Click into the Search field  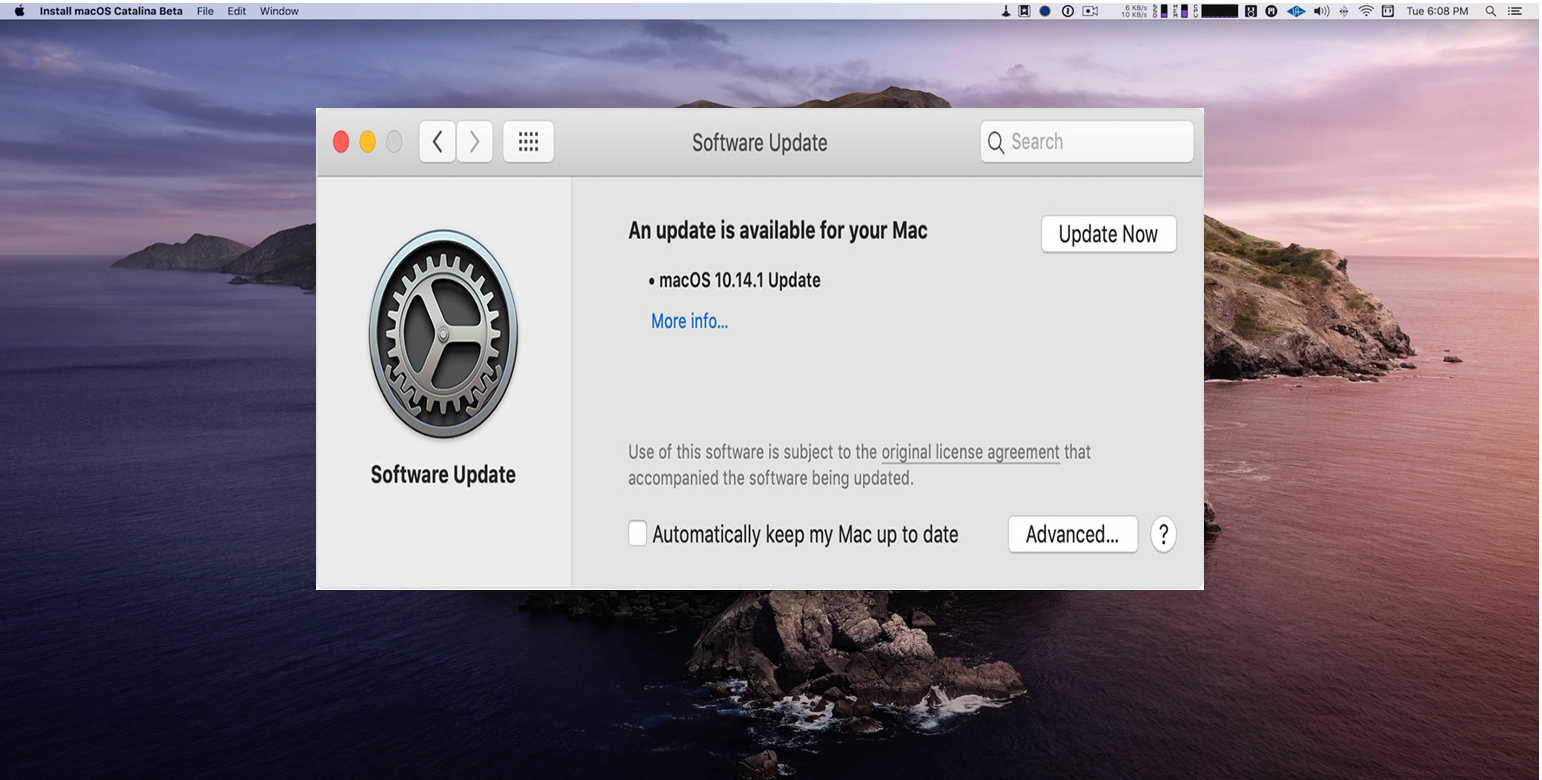point(1087,142)
